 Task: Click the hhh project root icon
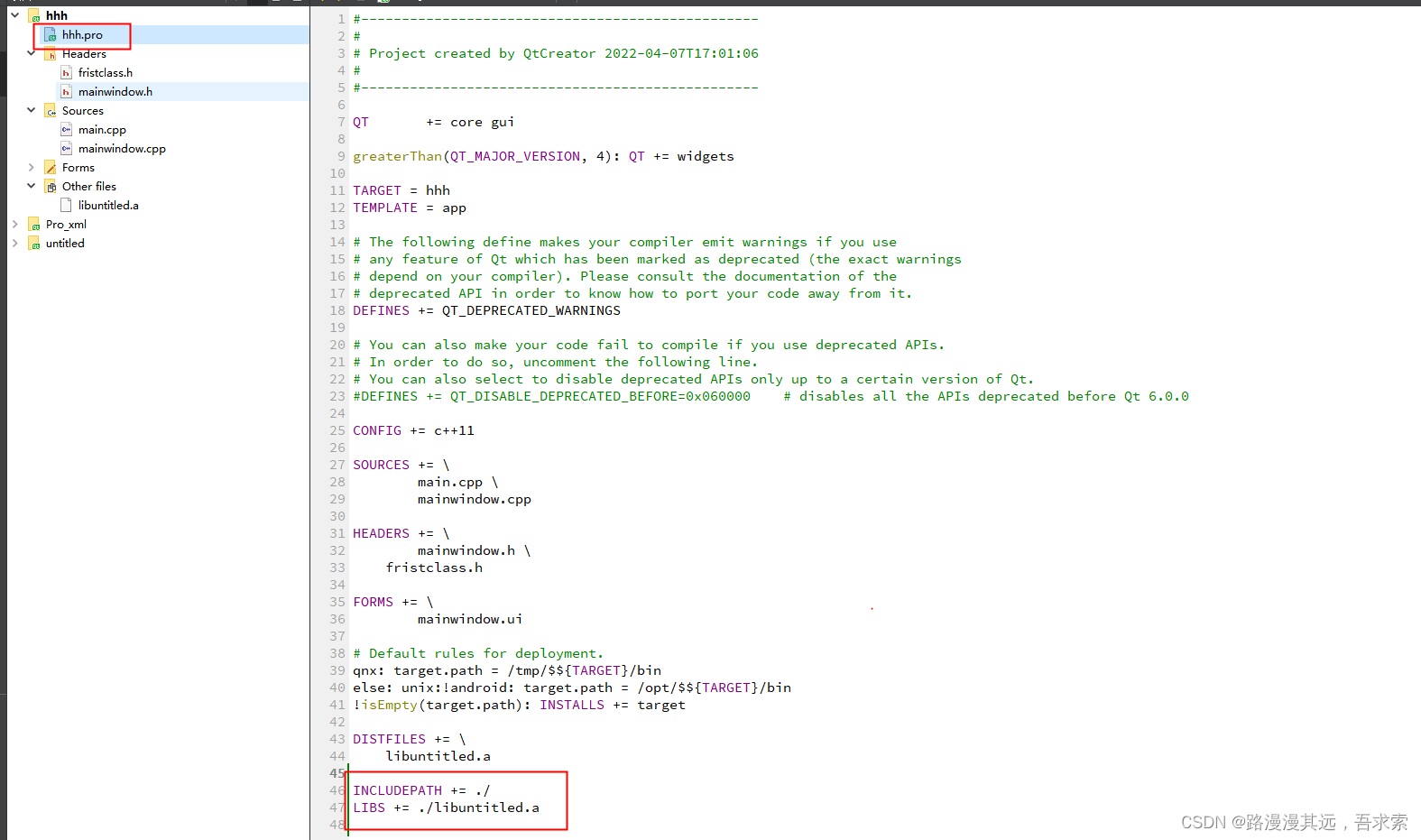pyautogui.click(x=34, y=15)
